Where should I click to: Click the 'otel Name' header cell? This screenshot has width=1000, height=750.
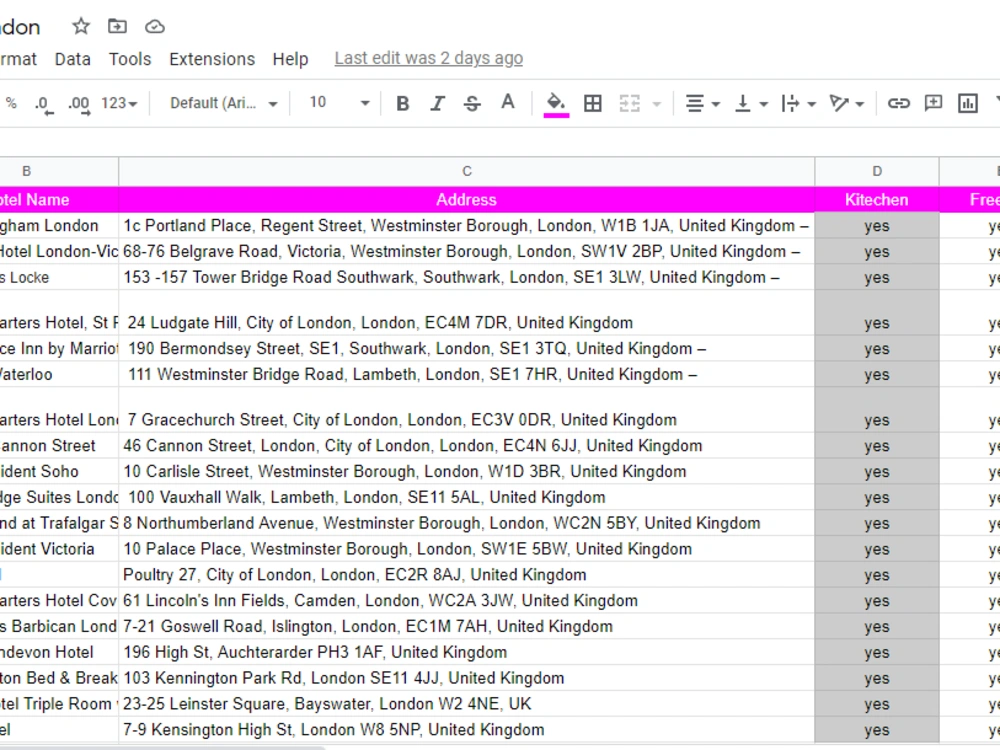point(59,200)
